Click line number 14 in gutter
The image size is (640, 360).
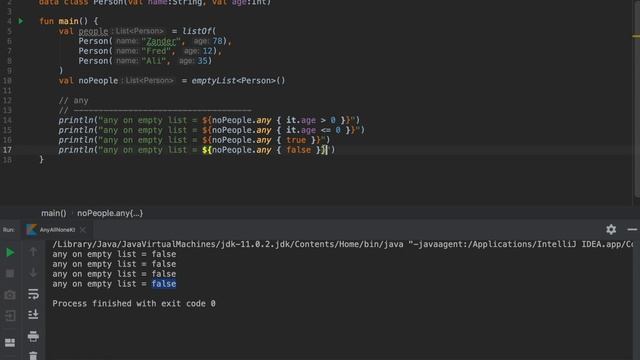pyautogui.click(x=7, y=120)
